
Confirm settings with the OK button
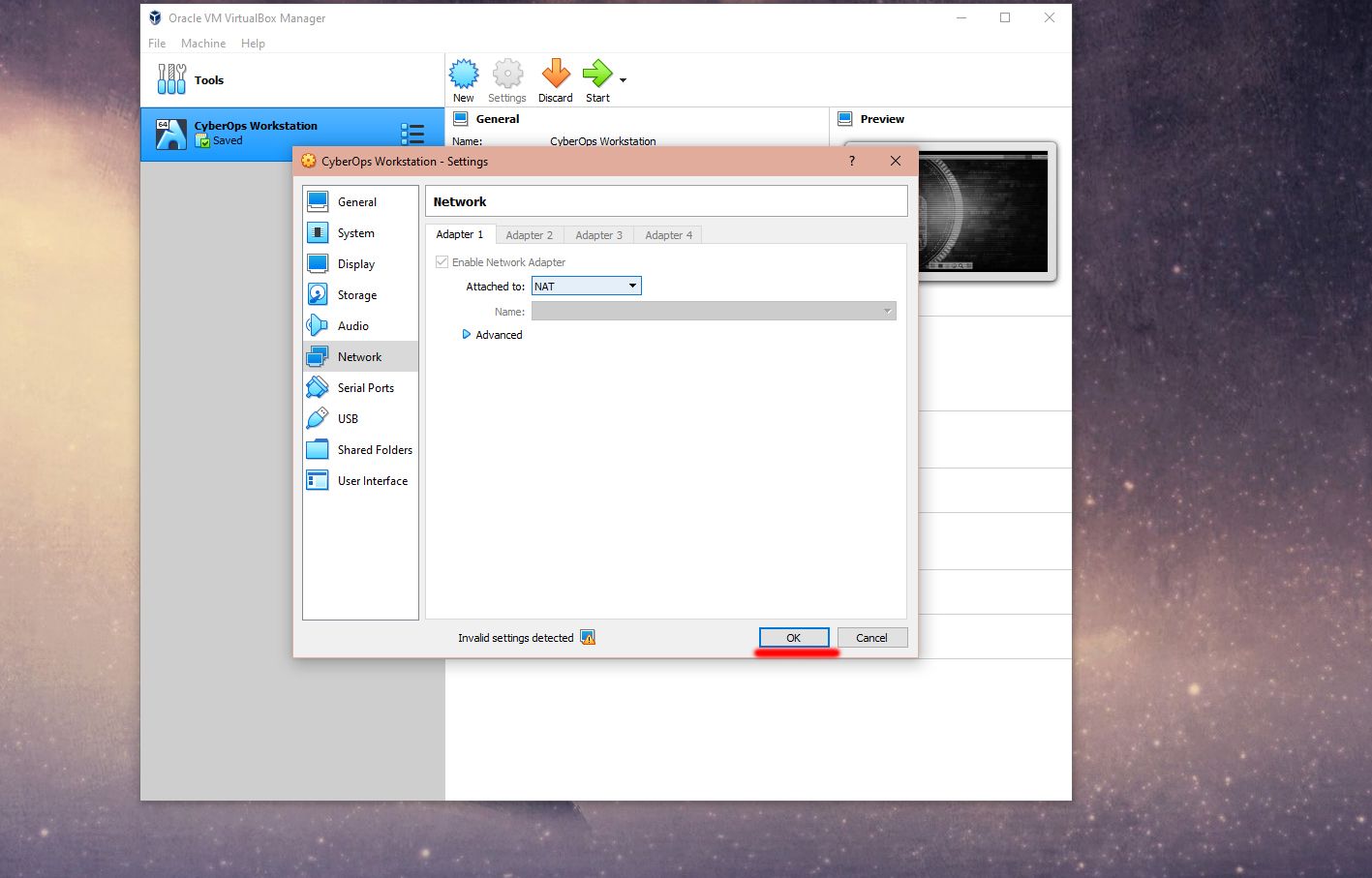(794, 637)
